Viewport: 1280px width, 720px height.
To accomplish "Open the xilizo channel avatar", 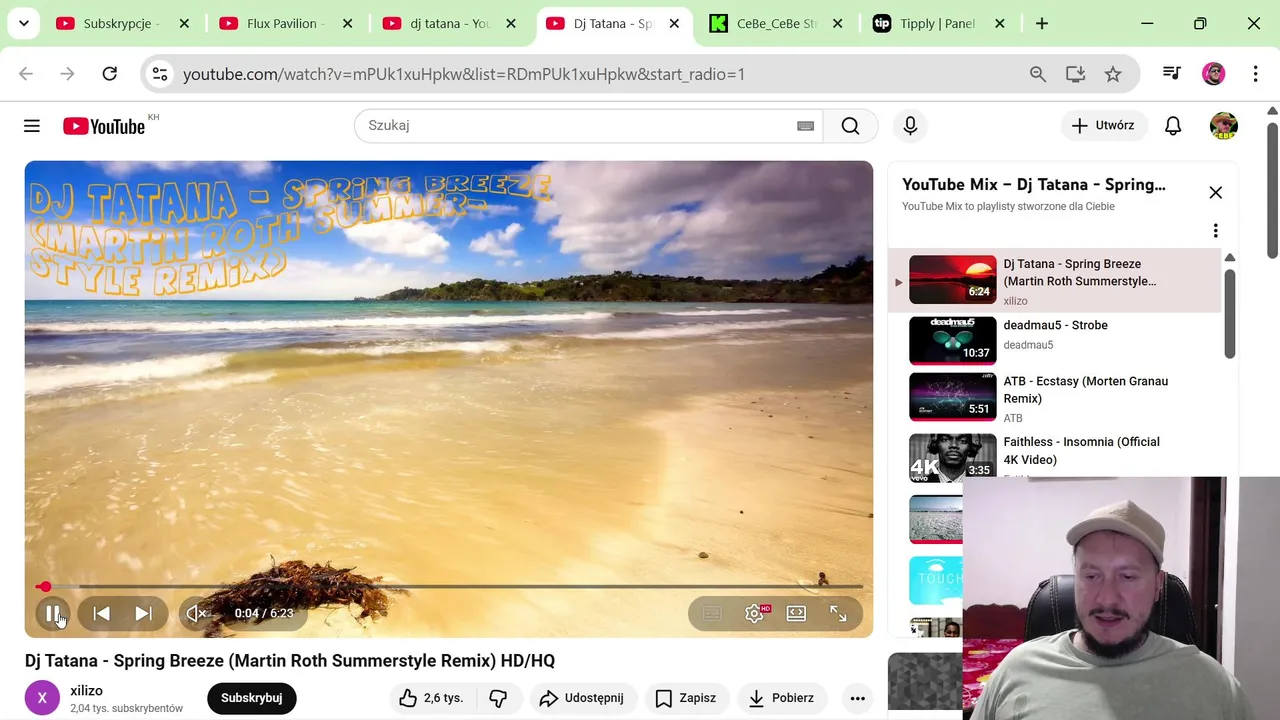I will (x=42, y=698).
